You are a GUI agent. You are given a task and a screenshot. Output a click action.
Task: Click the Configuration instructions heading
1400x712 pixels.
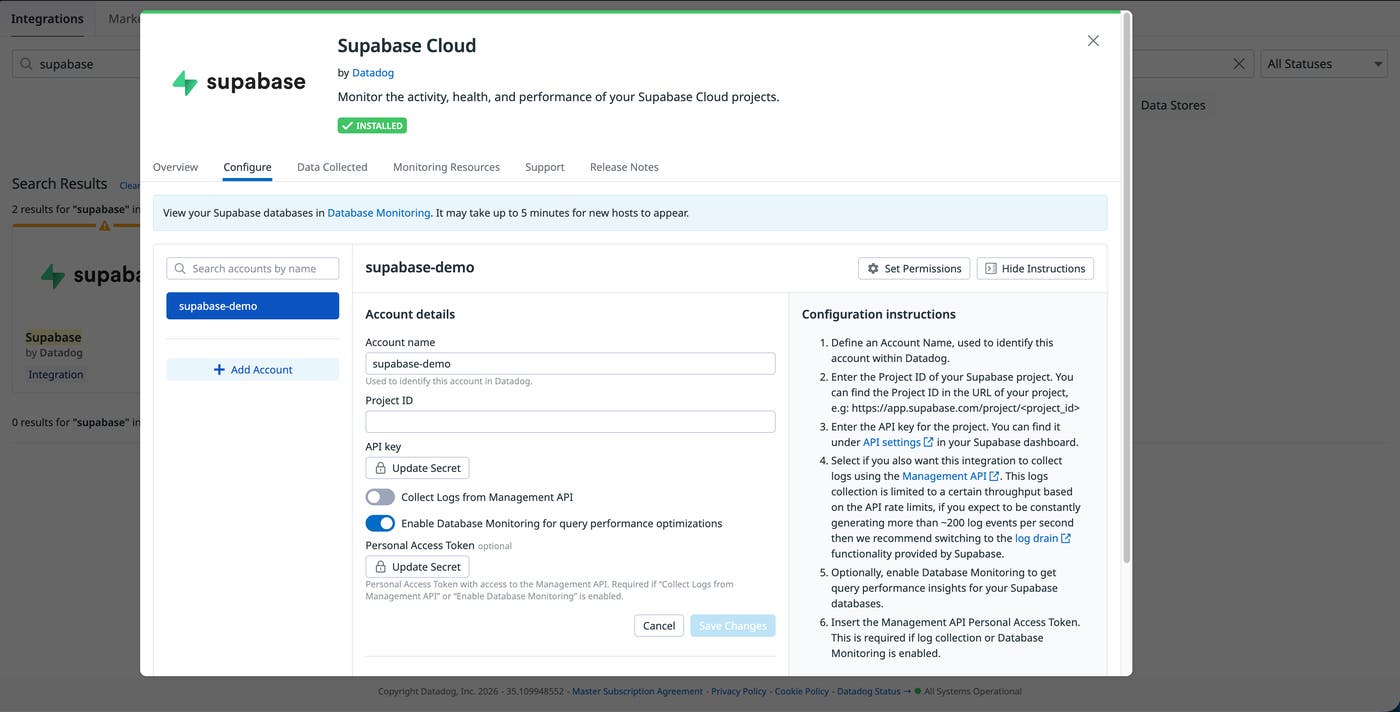coord(879,314)
